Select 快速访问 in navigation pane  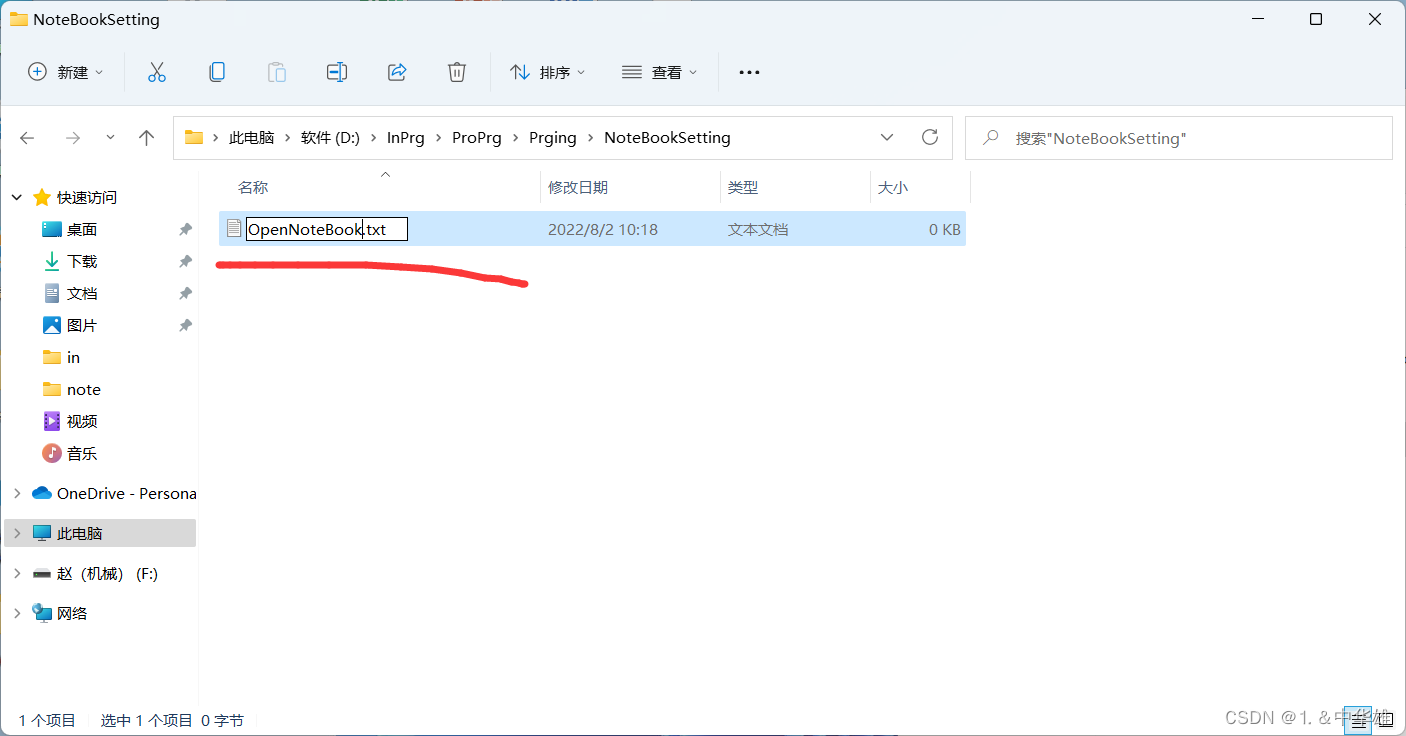pyautogui.click(x=87, y=198)
